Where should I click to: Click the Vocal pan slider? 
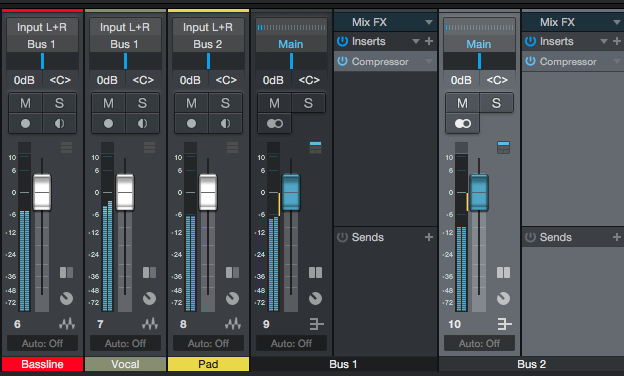click(x=125, y=61)
